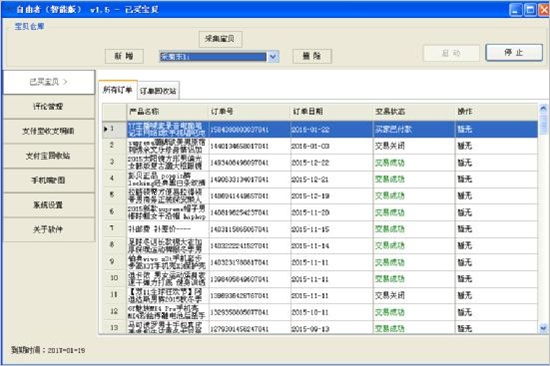Open 手机端晒图 in the sidebar

coord(49,180)
